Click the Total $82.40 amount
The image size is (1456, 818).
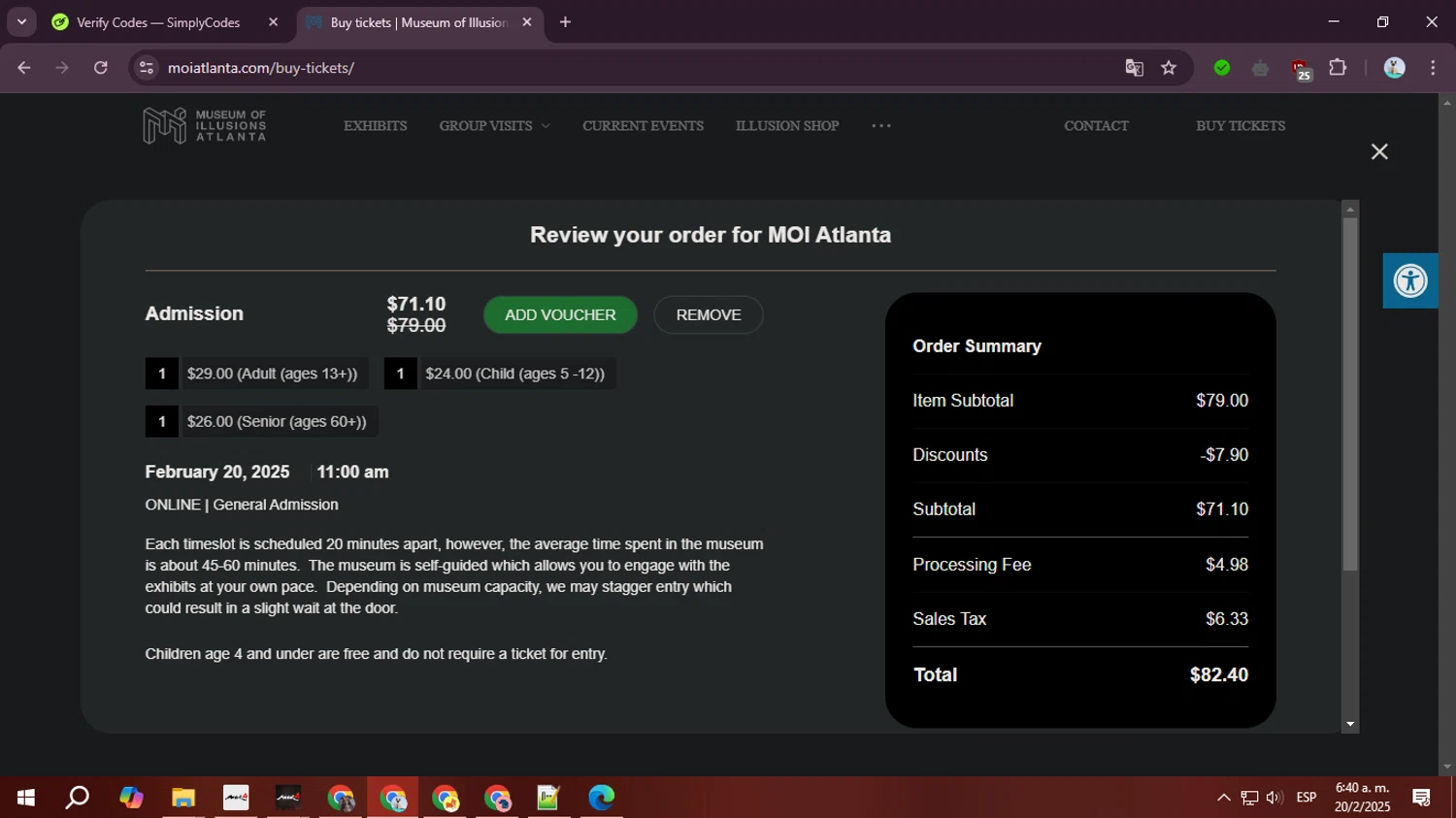coord(1219,675)
